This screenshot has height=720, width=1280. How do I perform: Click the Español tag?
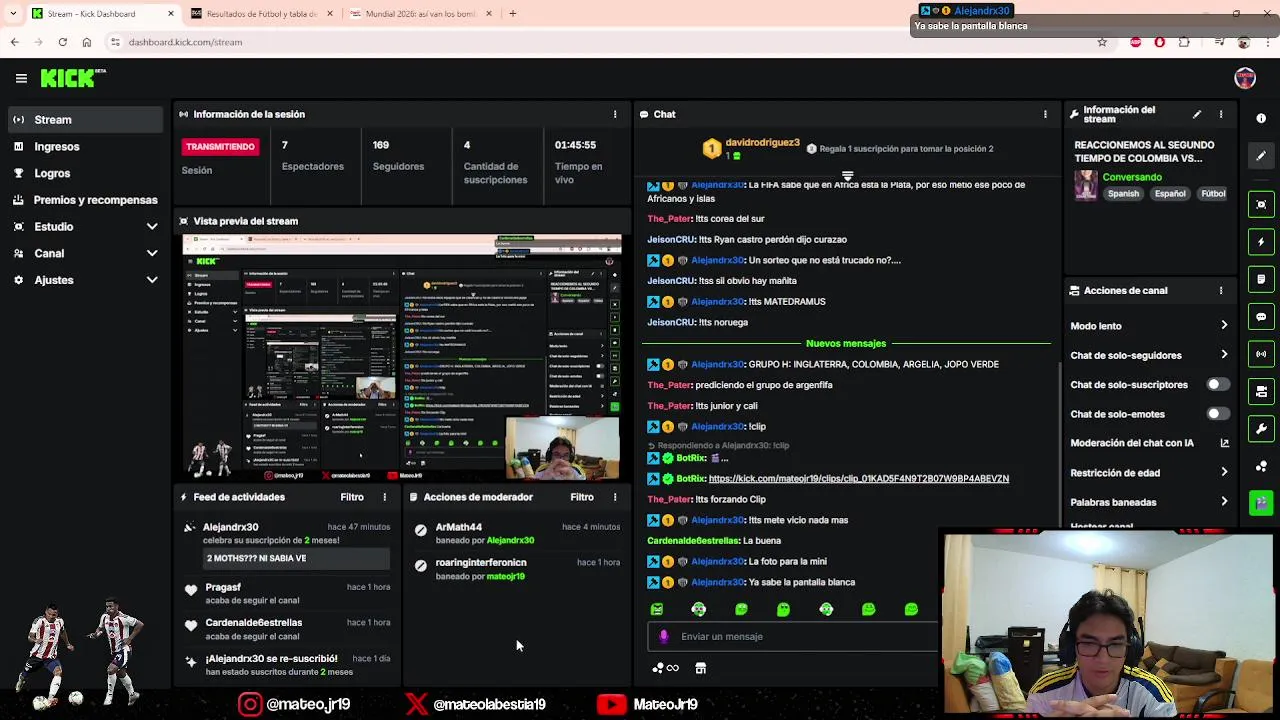1170,194
